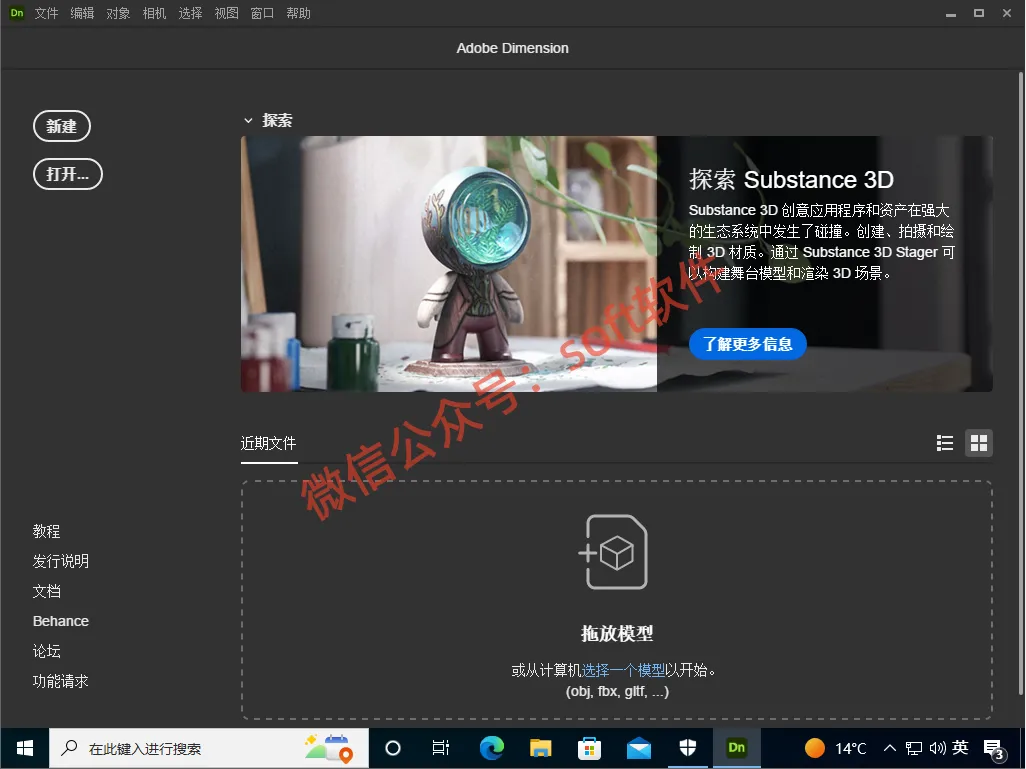Open the 发行说明 link

coord(61,562)
